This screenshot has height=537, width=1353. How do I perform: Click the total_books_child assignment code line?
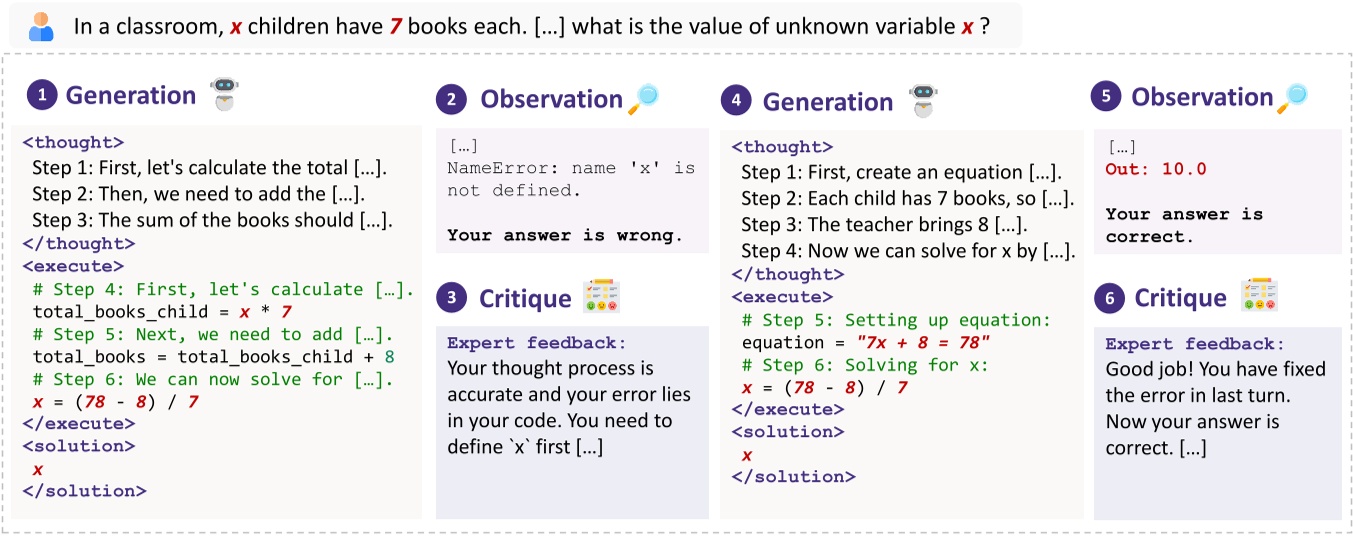pyautogui.click(x=162, y=311)
